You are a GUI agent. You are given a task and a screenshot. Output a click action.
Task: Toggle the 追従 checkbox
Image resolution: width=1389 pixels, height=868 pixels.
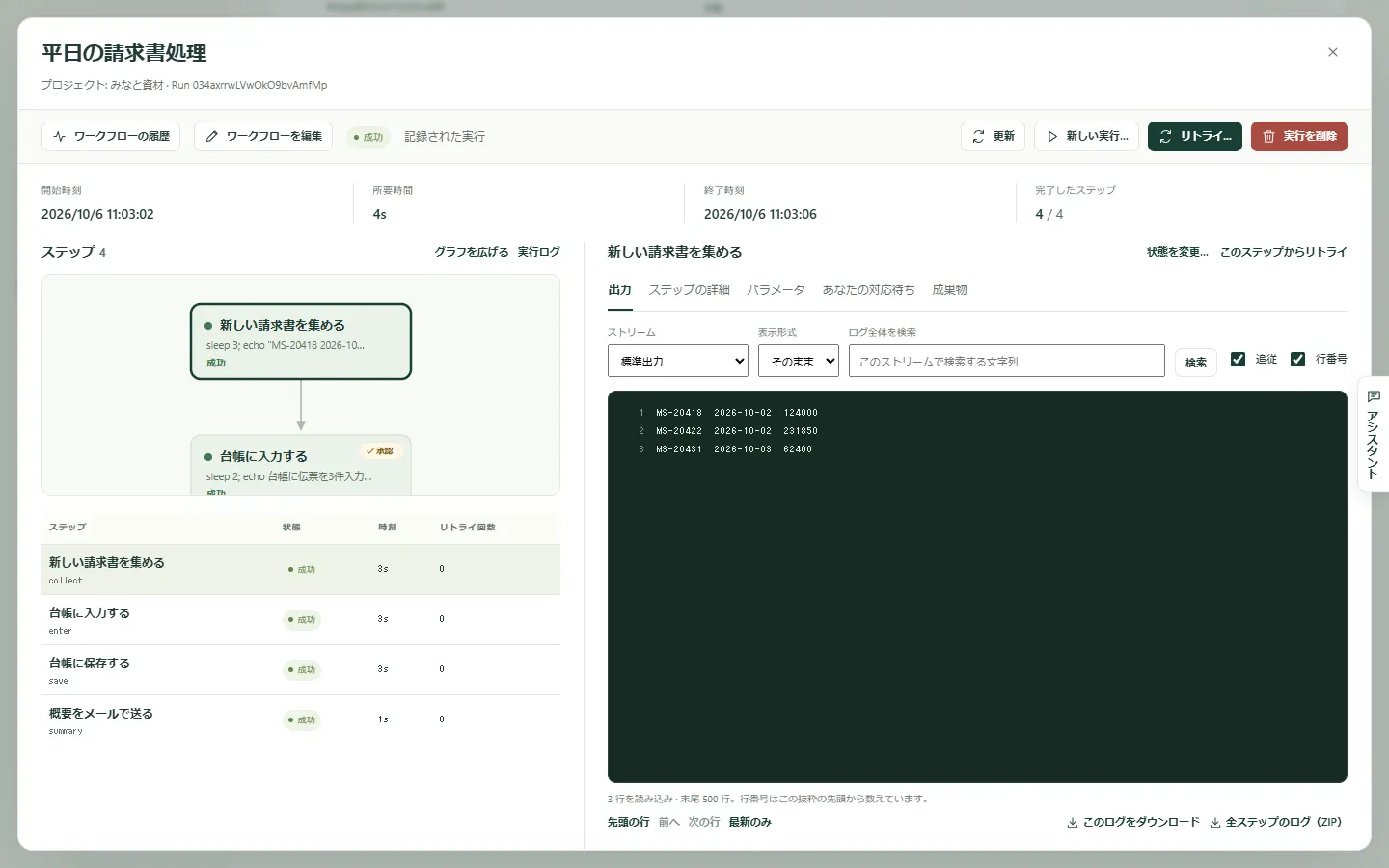click(1238, 359)
